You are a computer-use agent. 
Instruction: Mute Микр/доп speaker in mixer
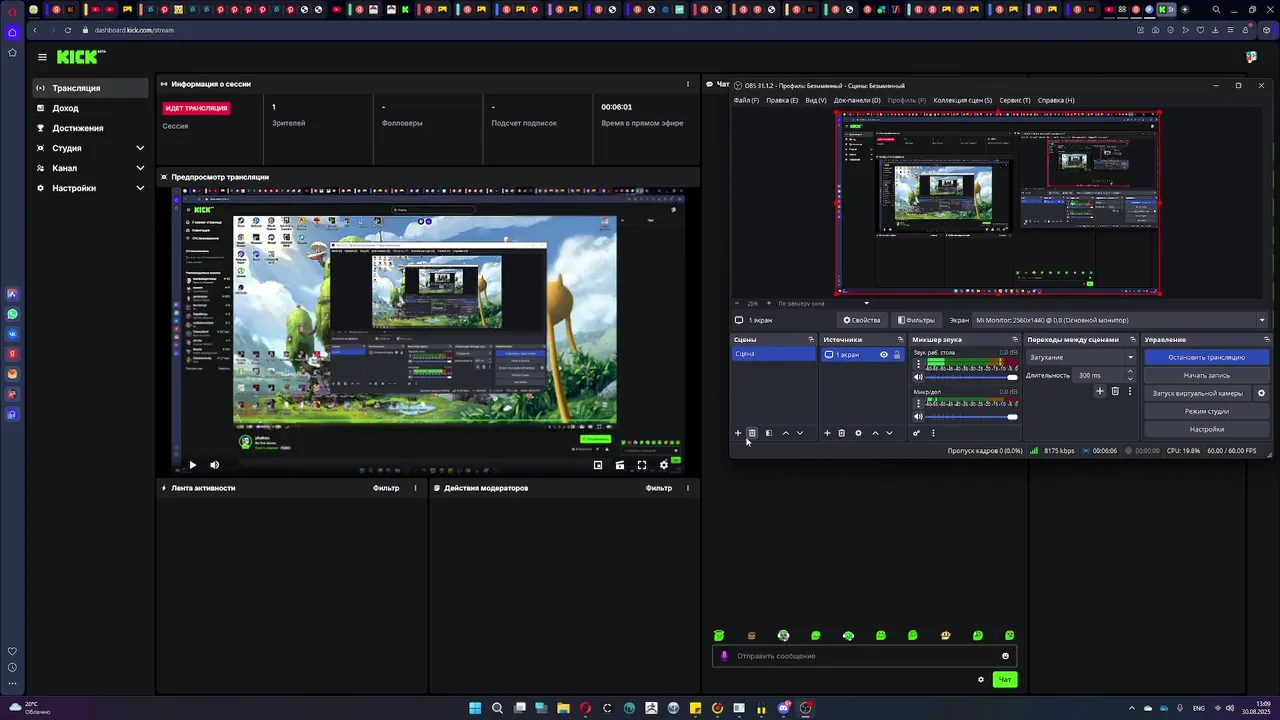pyautogui.click(x=918, y=416)
